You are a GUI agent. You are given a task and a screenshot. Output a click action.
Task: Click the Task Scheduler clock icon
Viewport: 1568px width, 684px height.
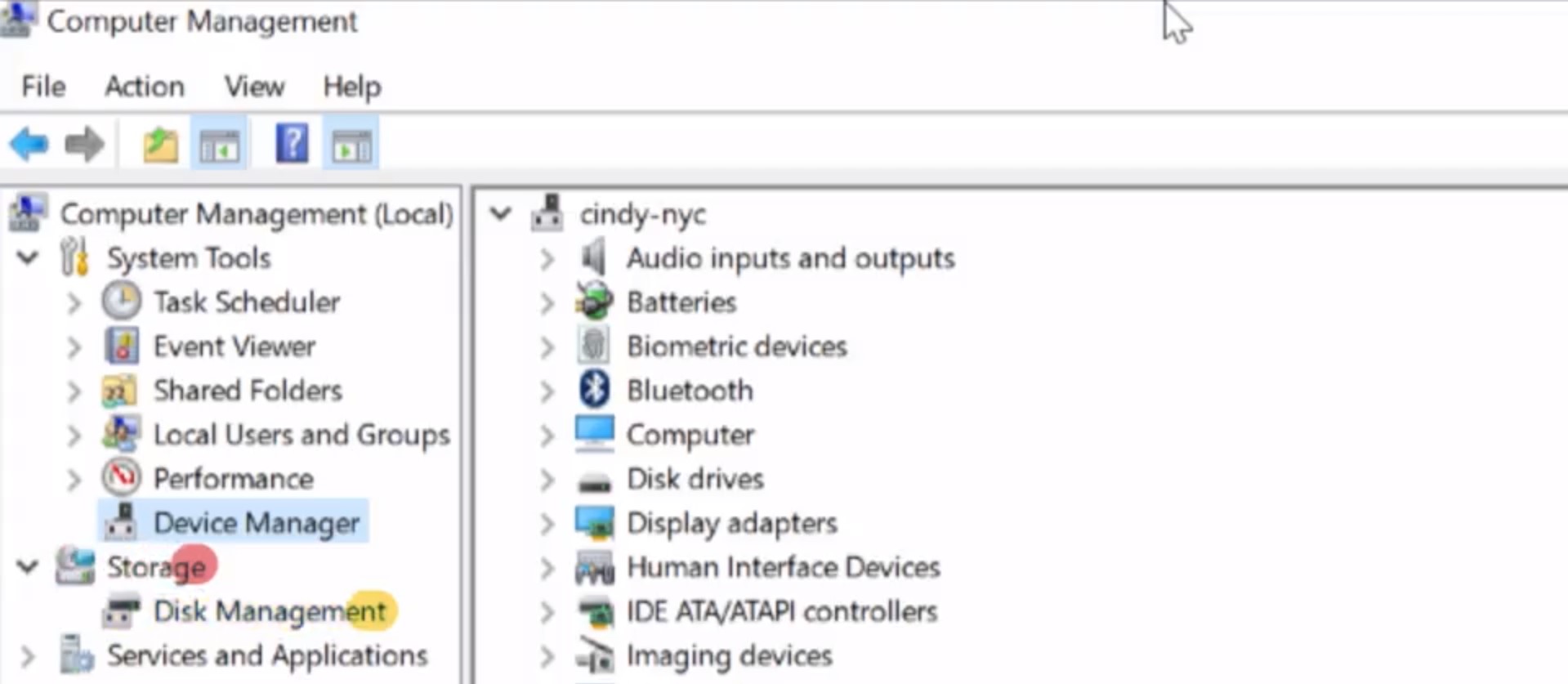(121, 302)
